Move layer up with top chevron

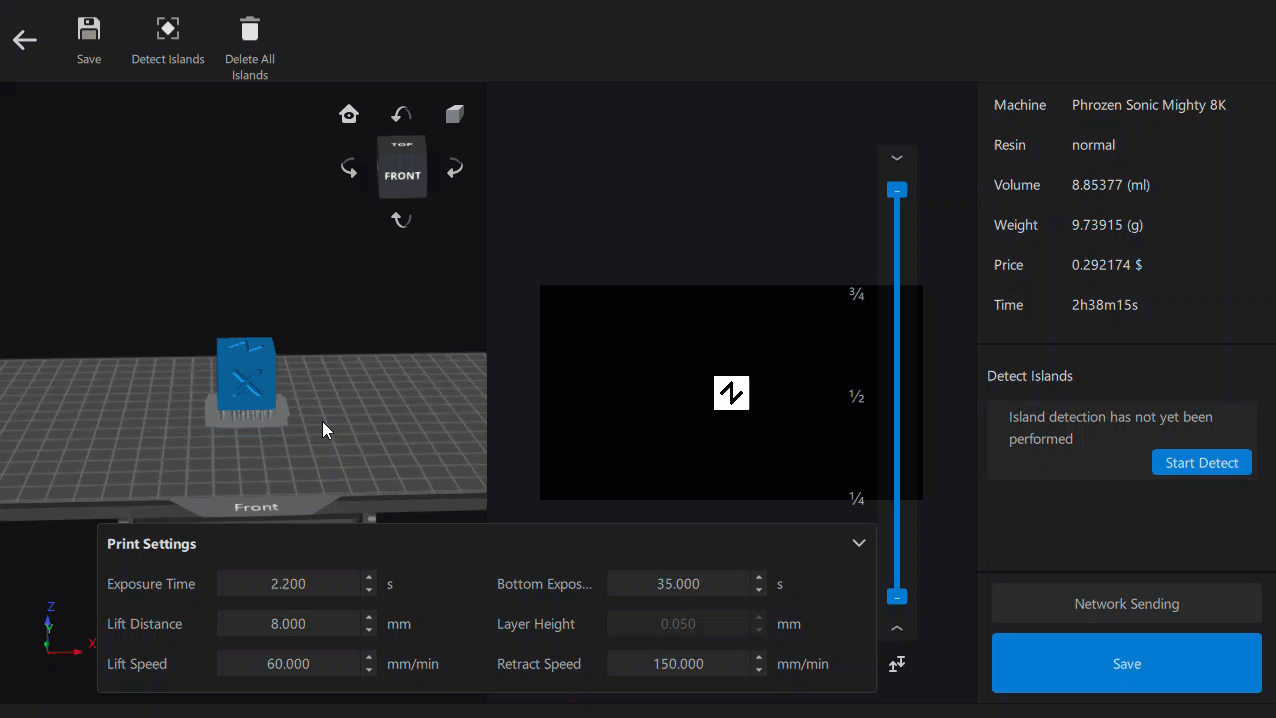(897, 158)
